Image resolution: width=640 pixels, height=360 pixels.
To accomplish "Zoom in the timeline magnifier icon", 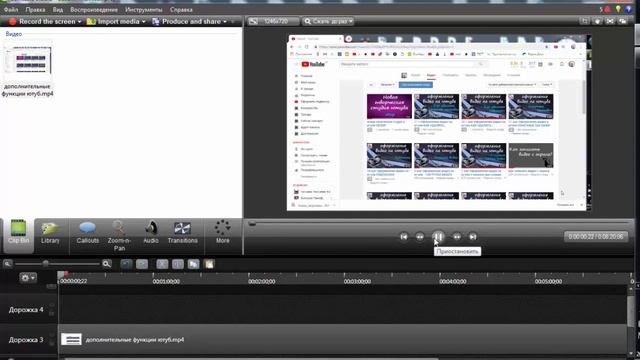I will (x=107, y=264).
